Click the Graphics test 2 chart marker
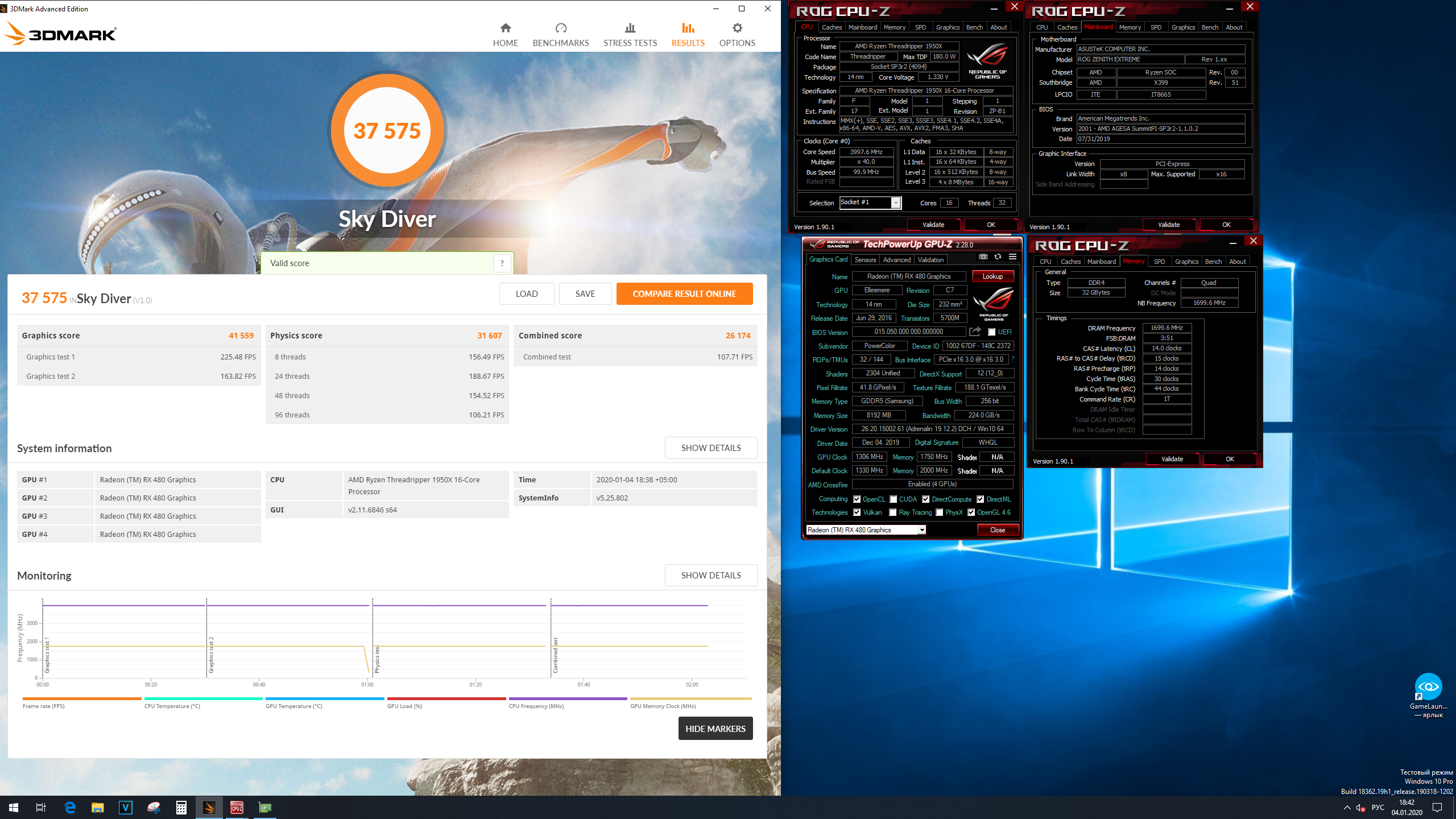Viewport: 1456px width, 819px height. click(x=210, y=655)
